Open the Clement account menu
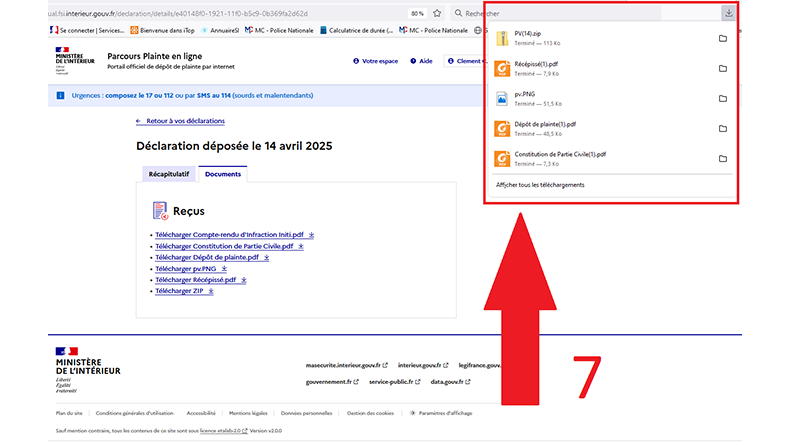This screenshot has height=445, width=791. (x=464, y=61)
